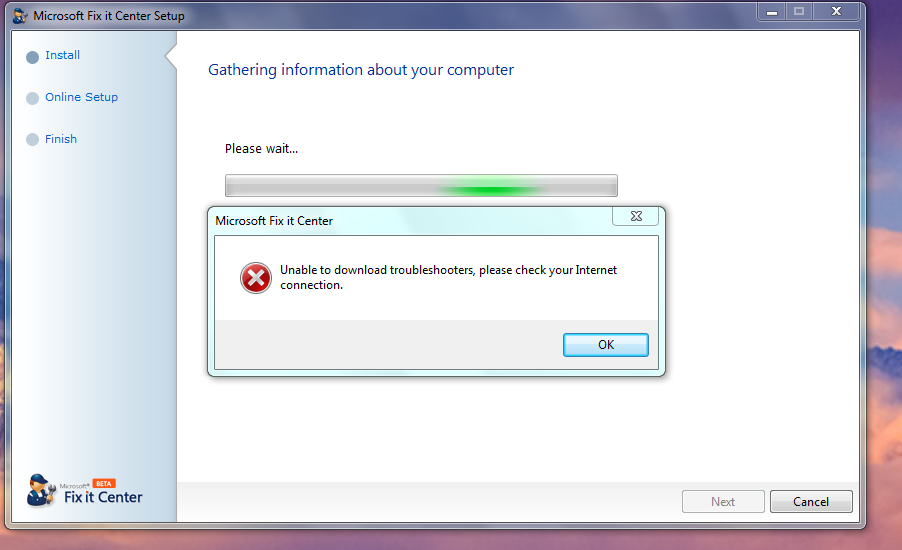
Task: Click the 'Gathering information about your computer' heading
Action: (x=361, y=70)
